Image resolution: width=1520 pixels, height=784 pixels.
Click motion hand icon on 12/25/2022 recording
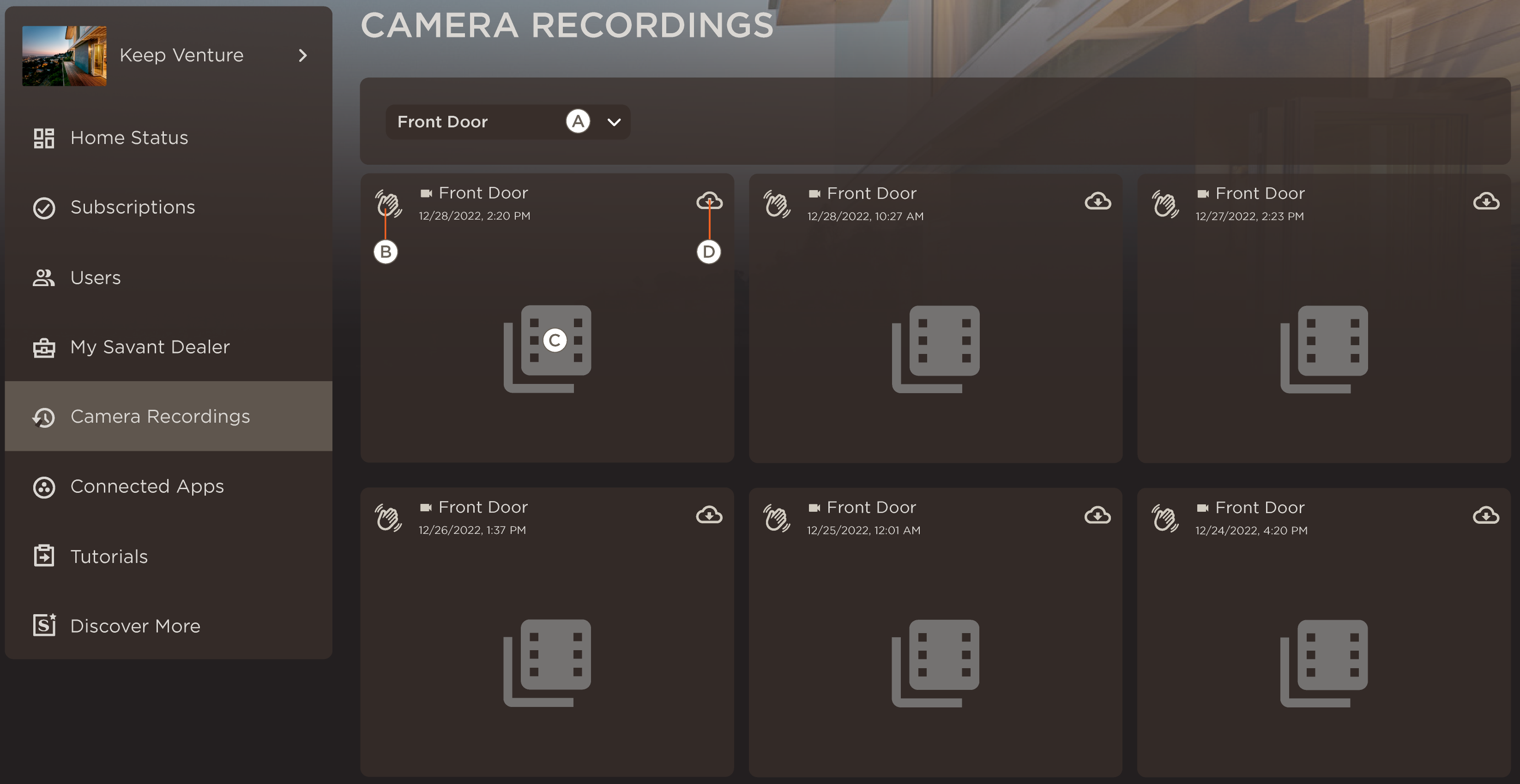click(x=777, y=518)
